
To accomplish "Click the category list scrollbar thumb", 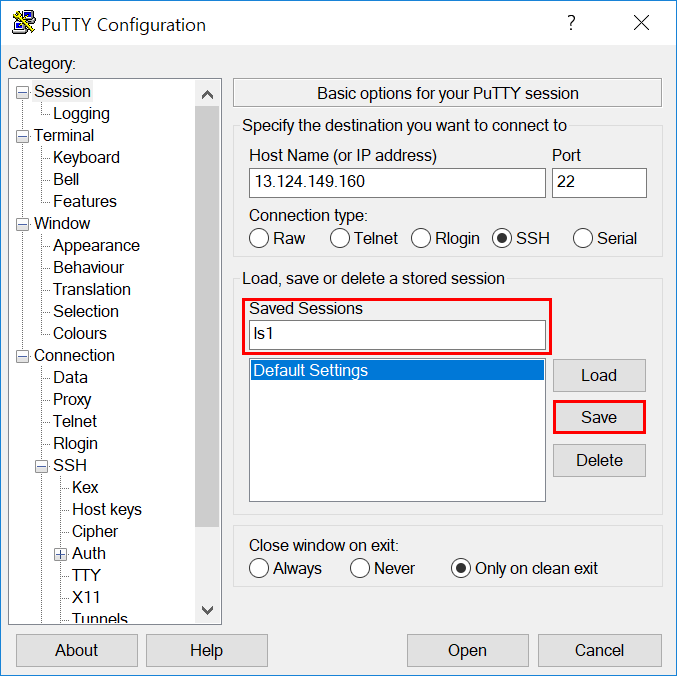I will pos(207,316).
